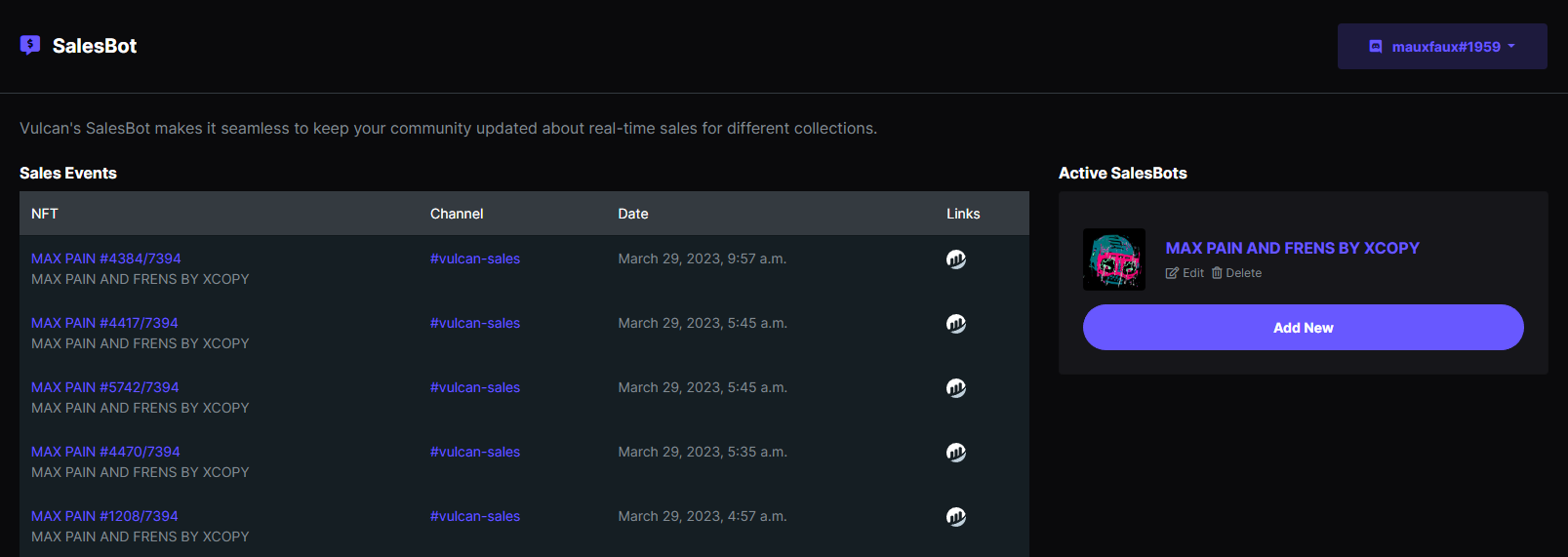Click the Links column header
Viewport: 1568px width, 557px height.
(x=963, y=214)
